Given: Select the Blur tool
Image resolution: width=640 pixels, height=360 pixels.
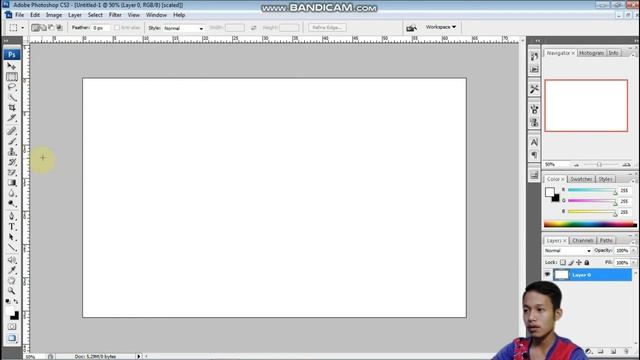Looking at the screenshot, I should click(x=11, y=193).
